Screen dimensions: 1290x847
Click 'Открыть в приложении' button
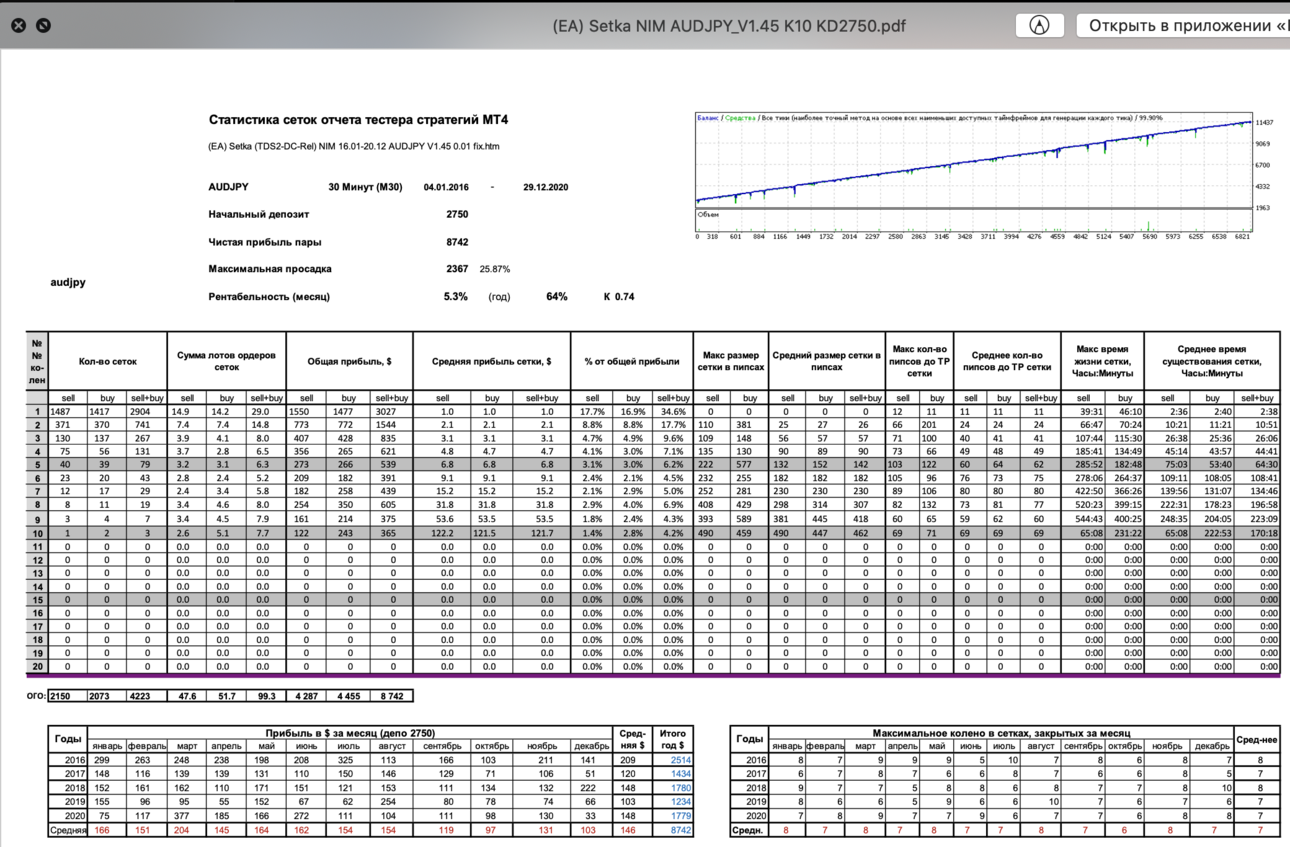click(1183, 26)
